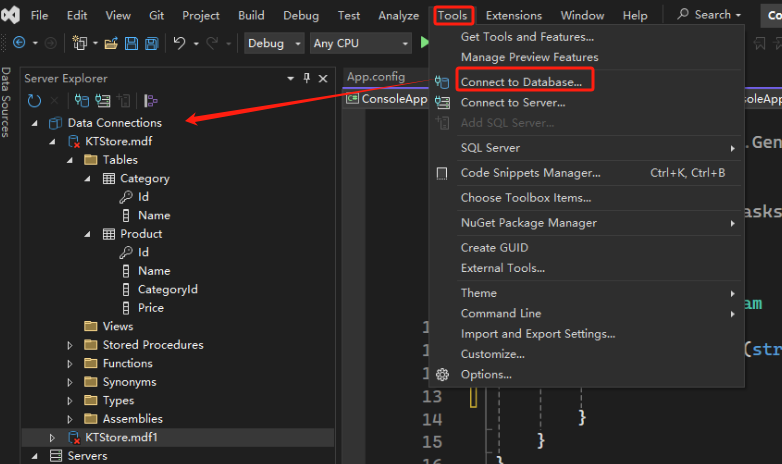Click the Product table icon
Screen dimensions: 782x464
pos(109,234)
